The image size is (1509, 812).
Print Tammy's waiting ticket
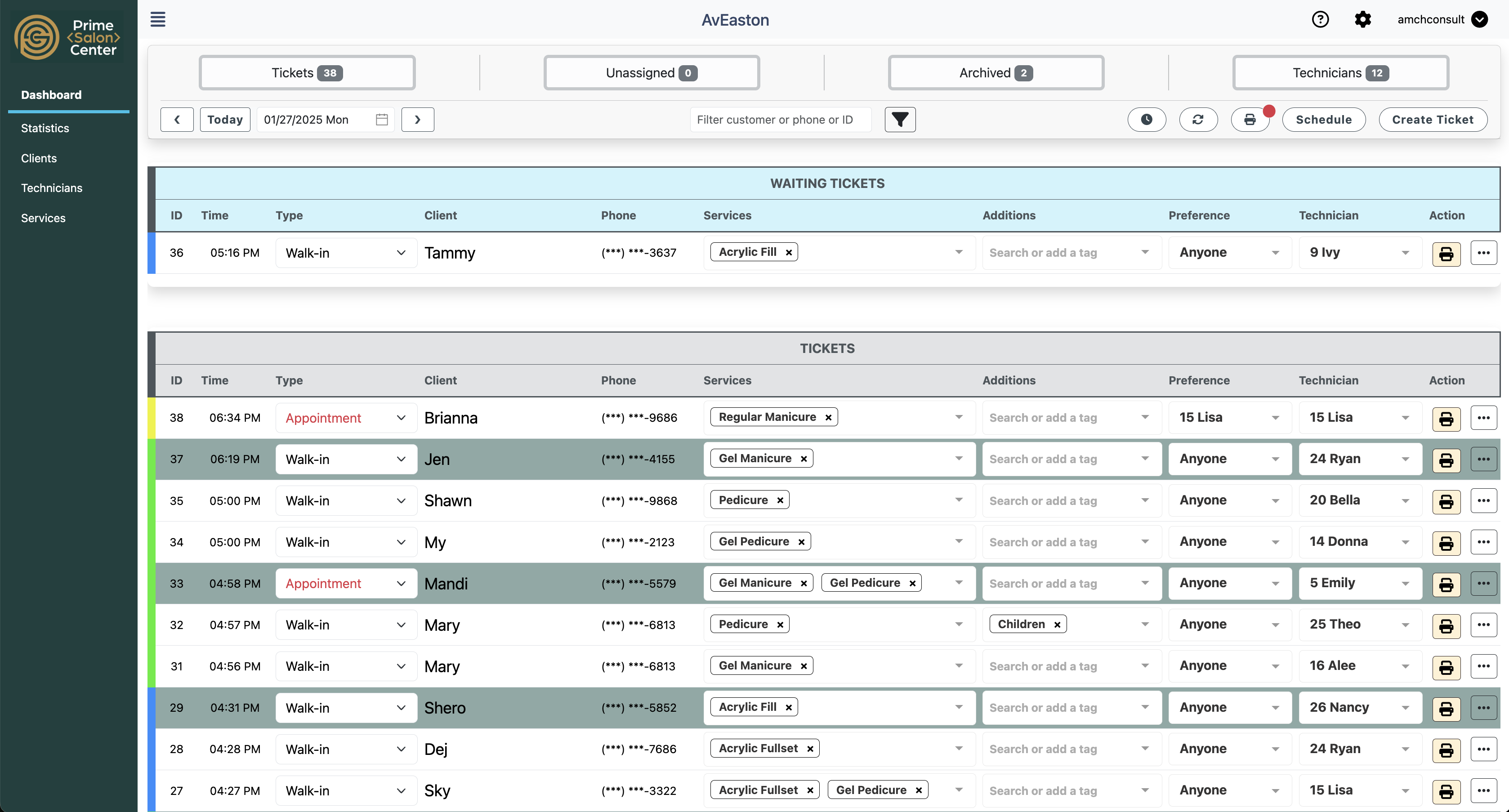[1446, 254]
